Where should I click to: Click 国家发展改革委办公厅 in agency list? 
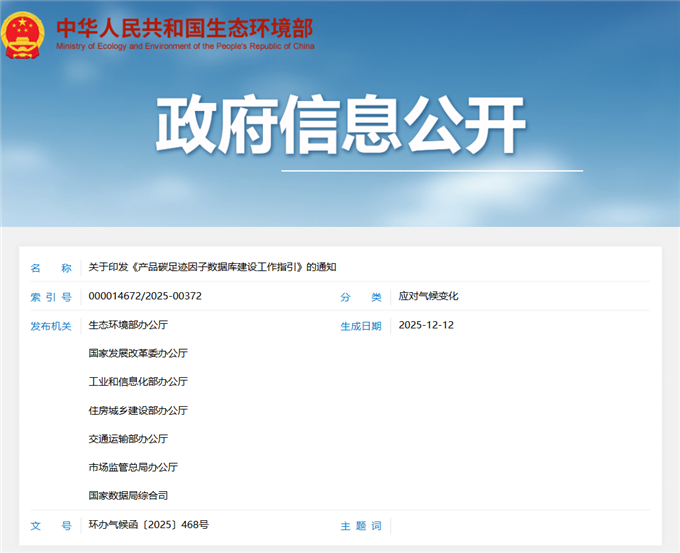click(138, 353)
